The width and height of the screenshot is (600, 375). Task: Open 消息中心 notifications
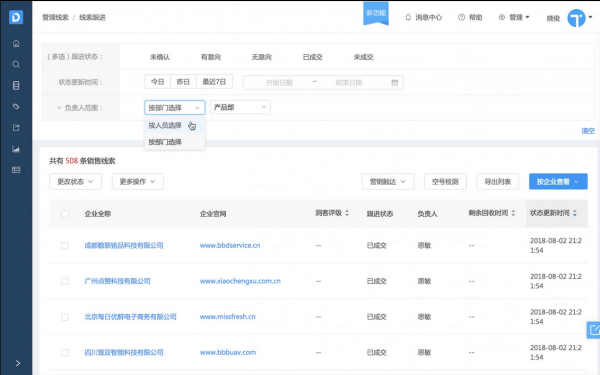[x=424, y=17]
